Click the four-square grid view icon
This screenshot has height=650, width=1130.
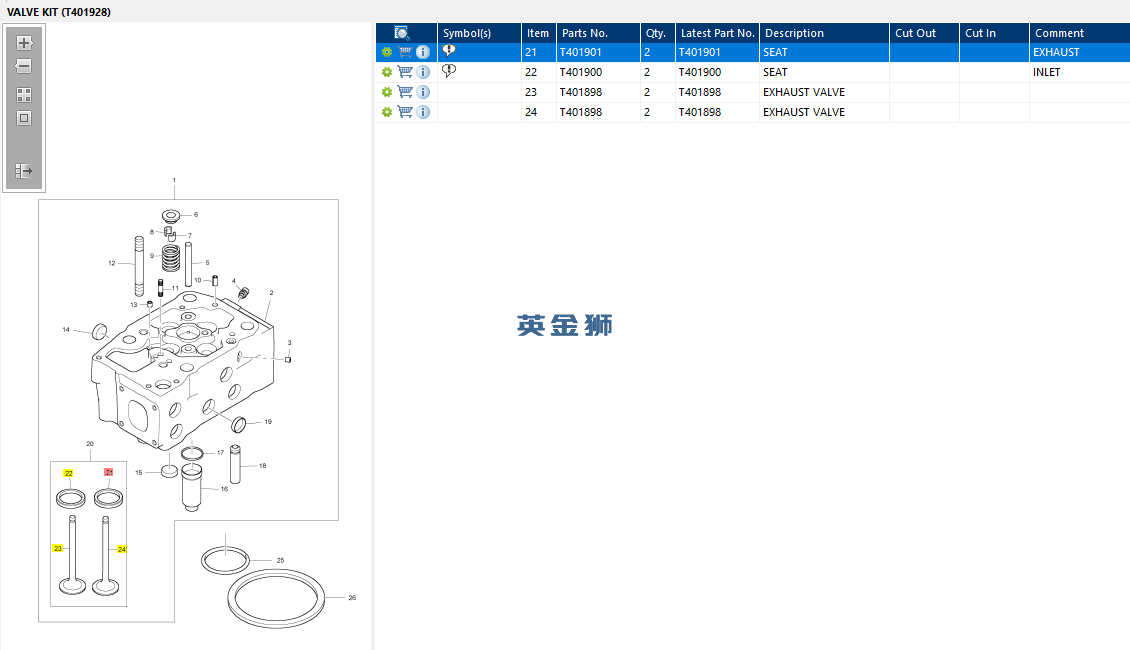(24, 95)
